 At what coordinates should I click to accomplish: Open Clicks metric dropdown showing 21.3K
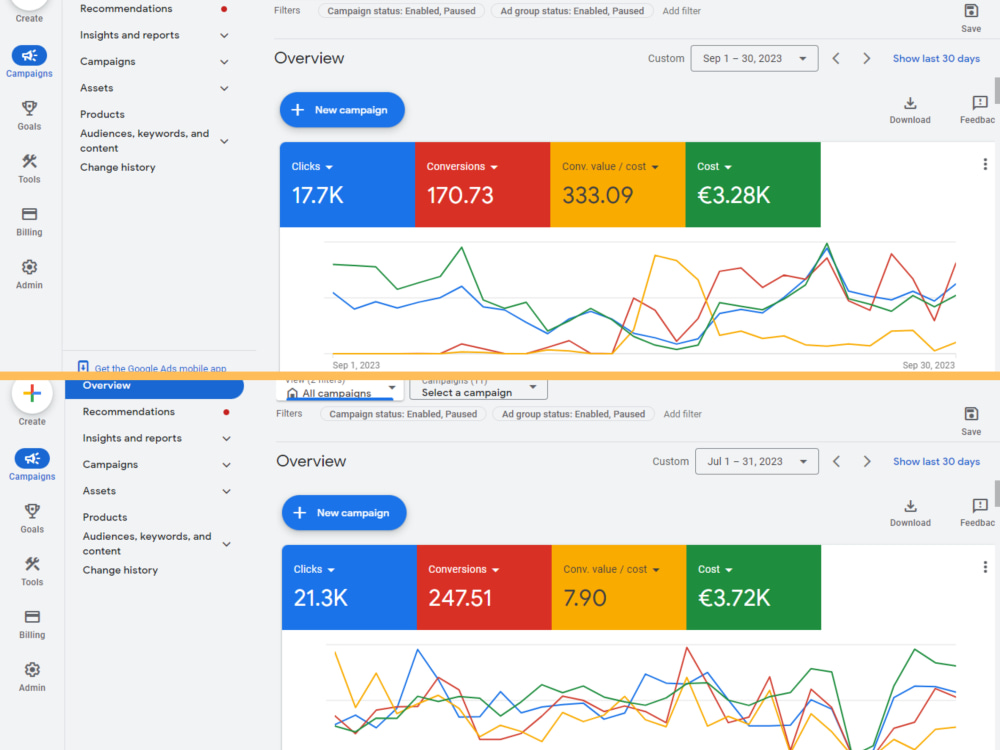click(314, 570)
